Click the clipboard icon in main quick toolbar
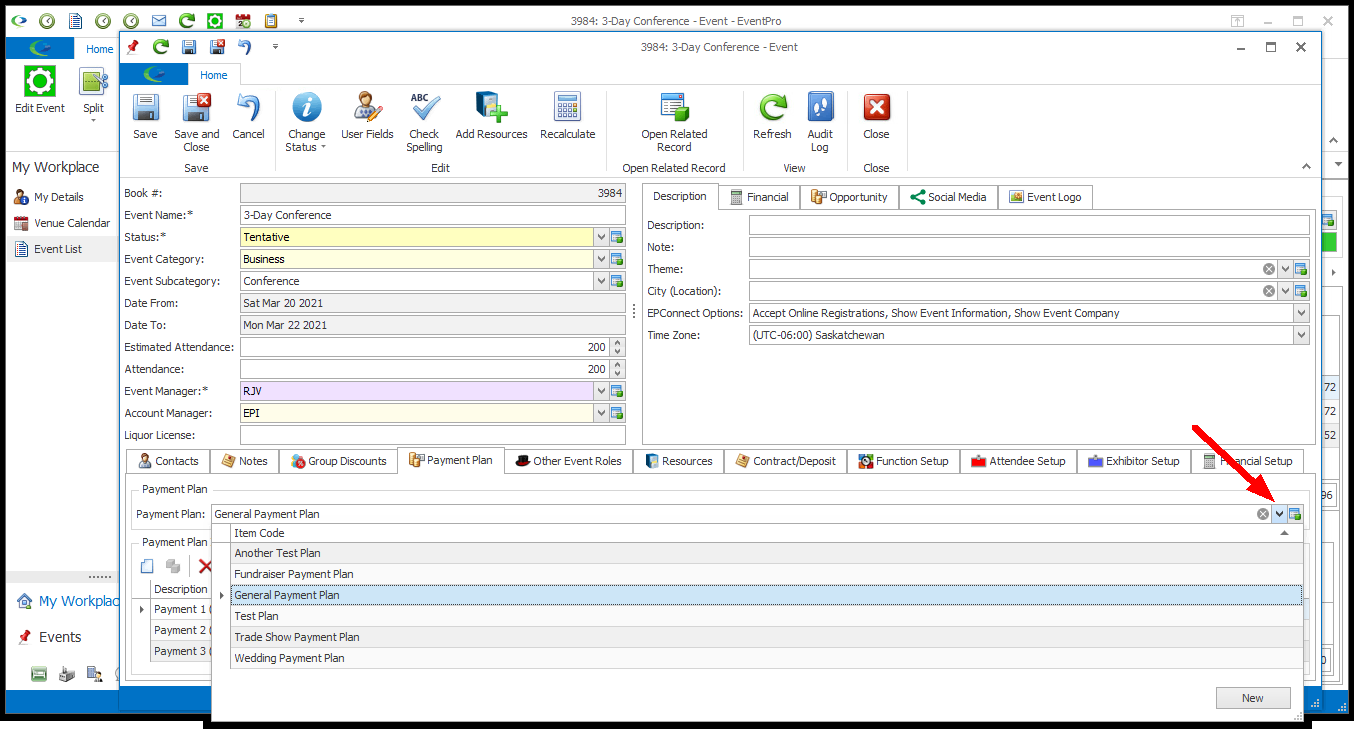This screenshot has height=729, width=1354. coord(271,20)
